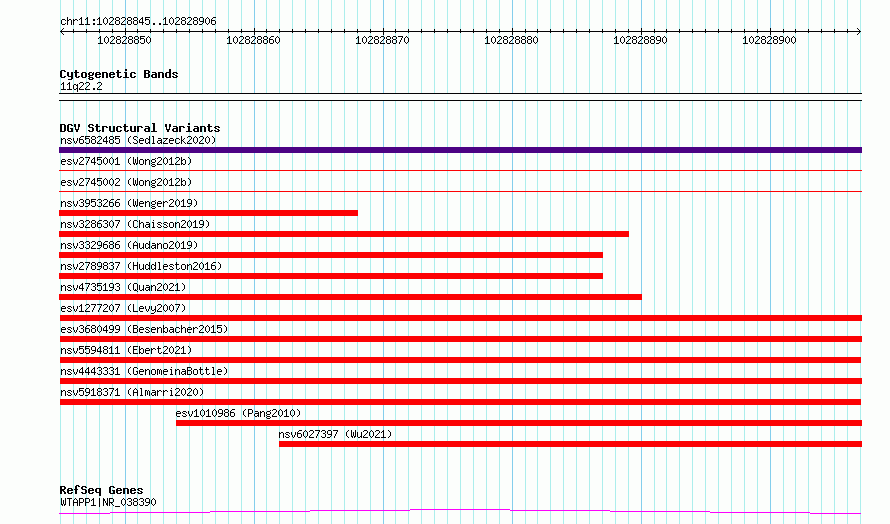The height and width of the screenshot is (524, 890).
Task: Open the WTAPP1|NR_038390 gene label
Action: 108,502
